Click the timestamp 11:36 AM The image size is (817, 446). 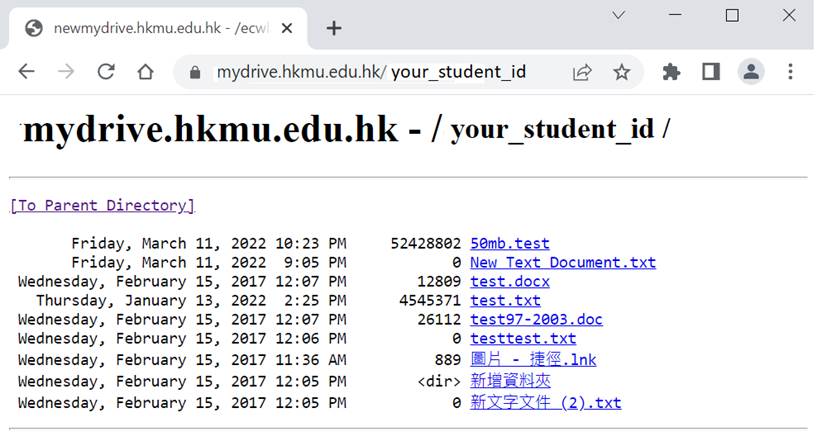(x=311, y=360)
